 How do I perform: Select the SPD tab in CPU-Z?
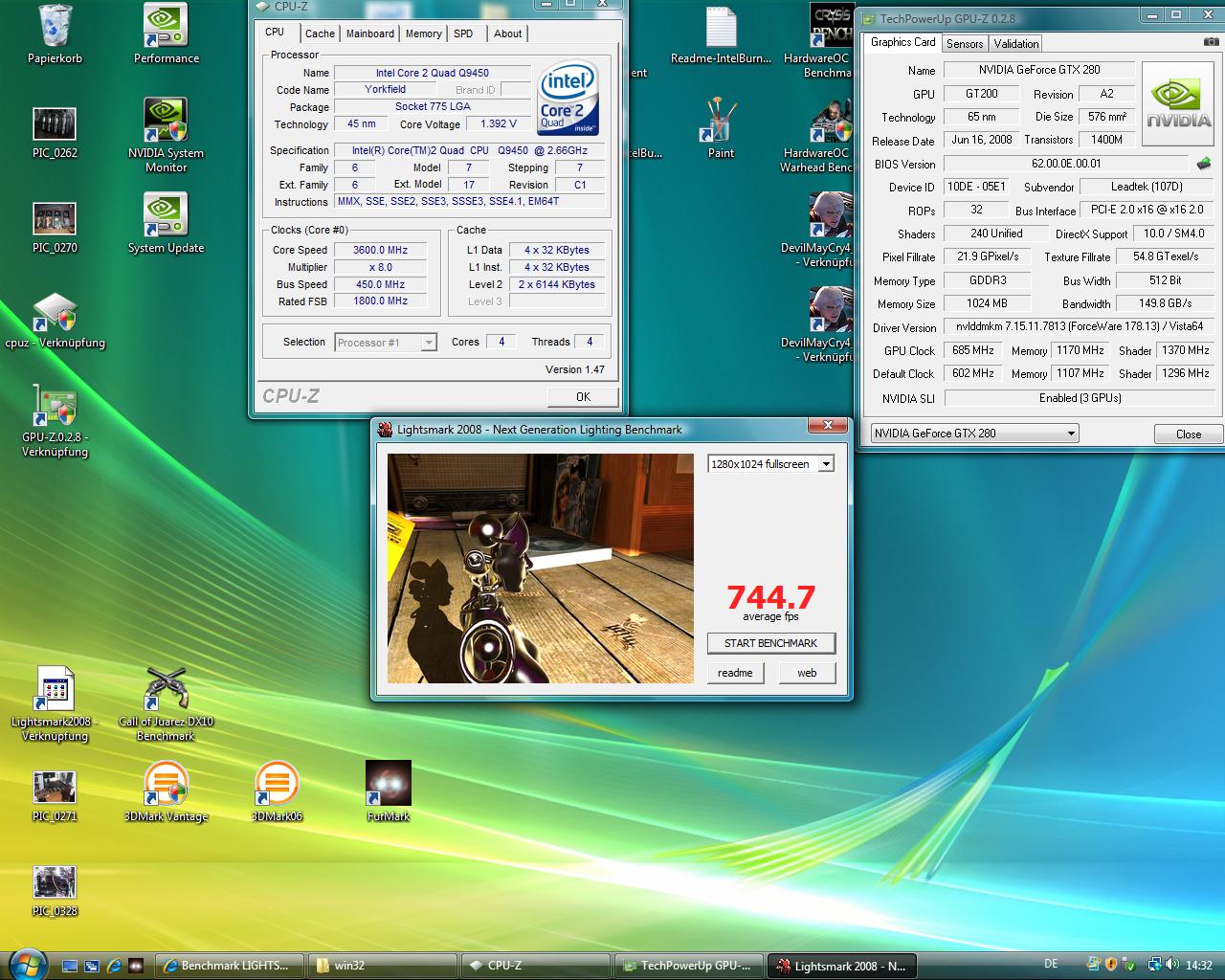point(463,33)
